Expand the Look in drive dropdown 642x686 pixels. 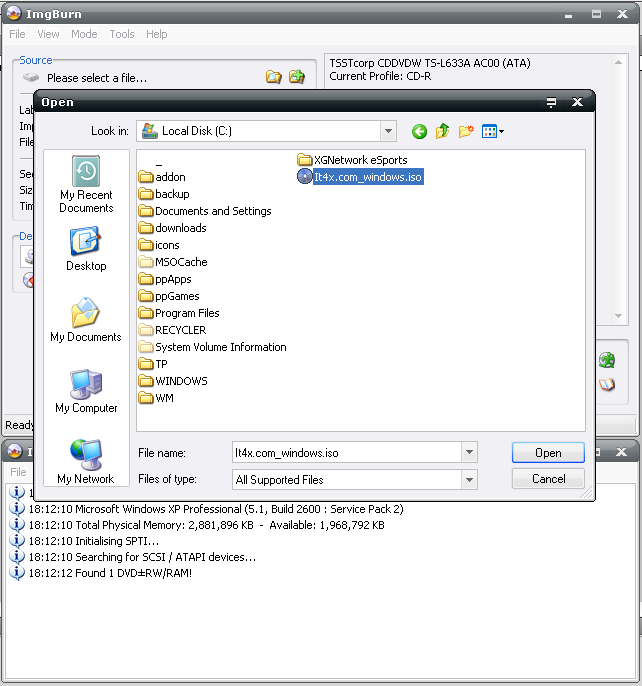388,131
